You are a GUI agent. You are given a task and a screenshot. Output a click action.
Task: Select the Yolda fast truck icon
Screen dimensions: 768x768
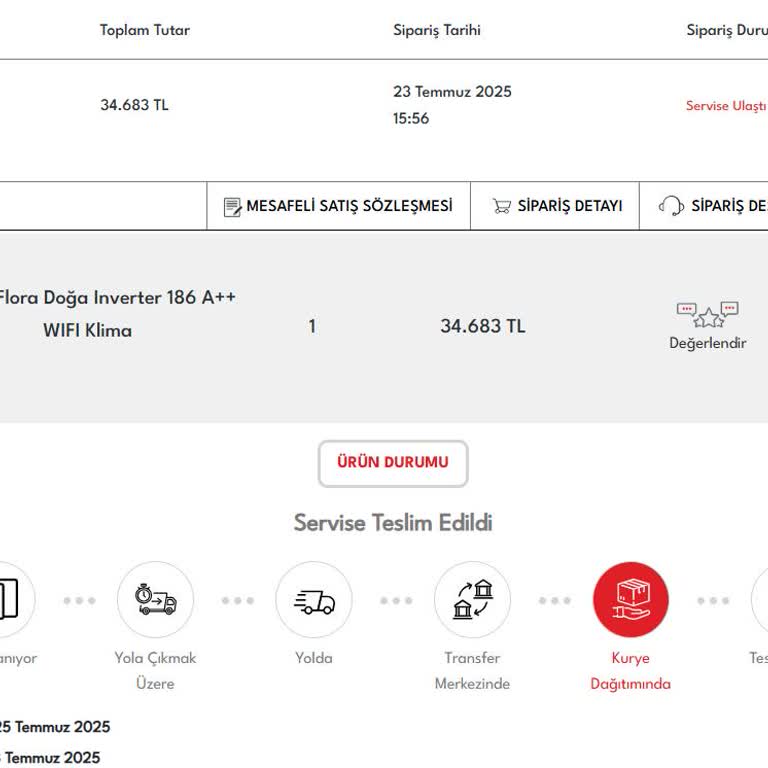pos(314,600)
